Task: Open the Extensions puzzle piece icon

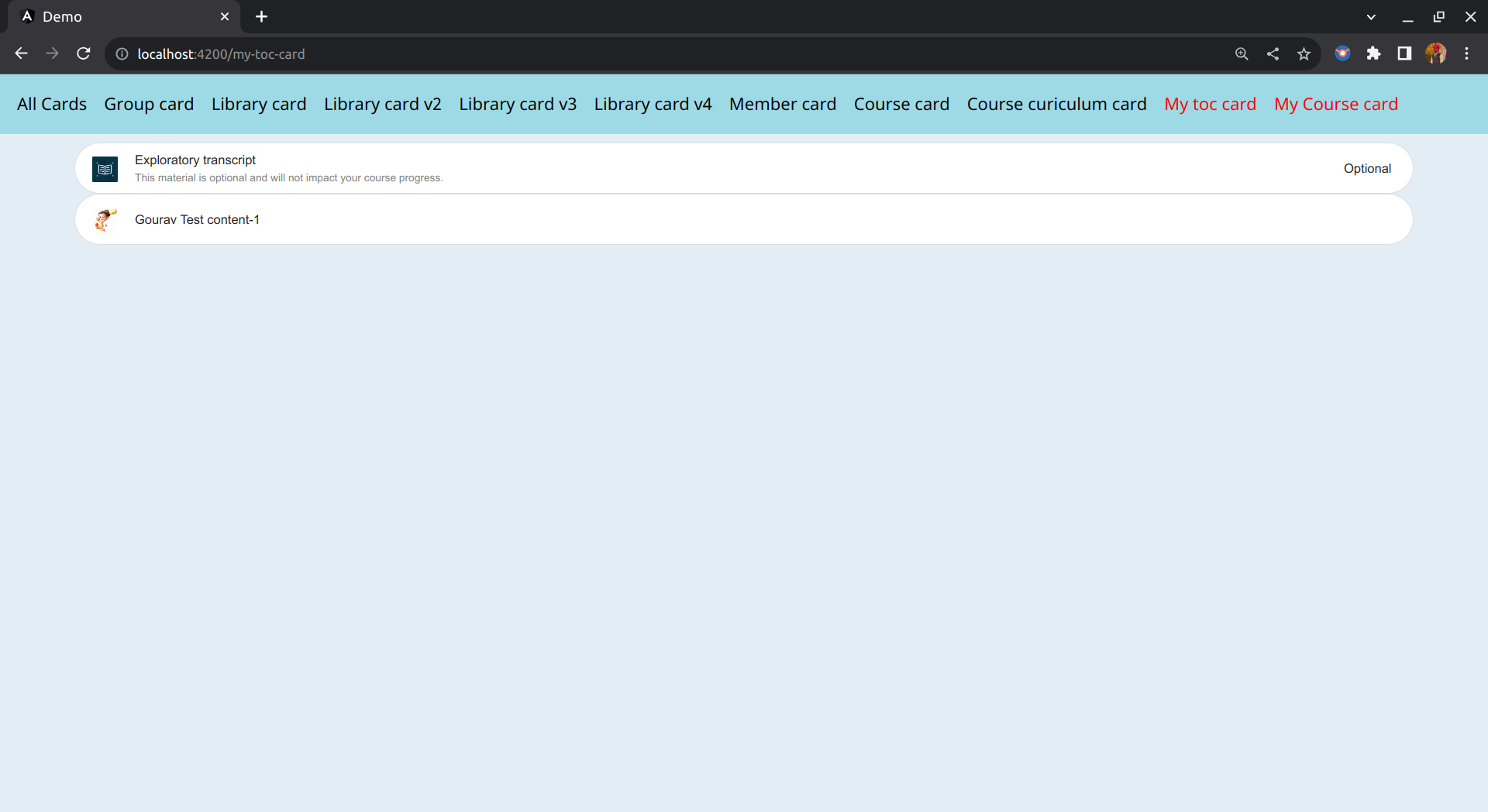Action: (1373, 53)
